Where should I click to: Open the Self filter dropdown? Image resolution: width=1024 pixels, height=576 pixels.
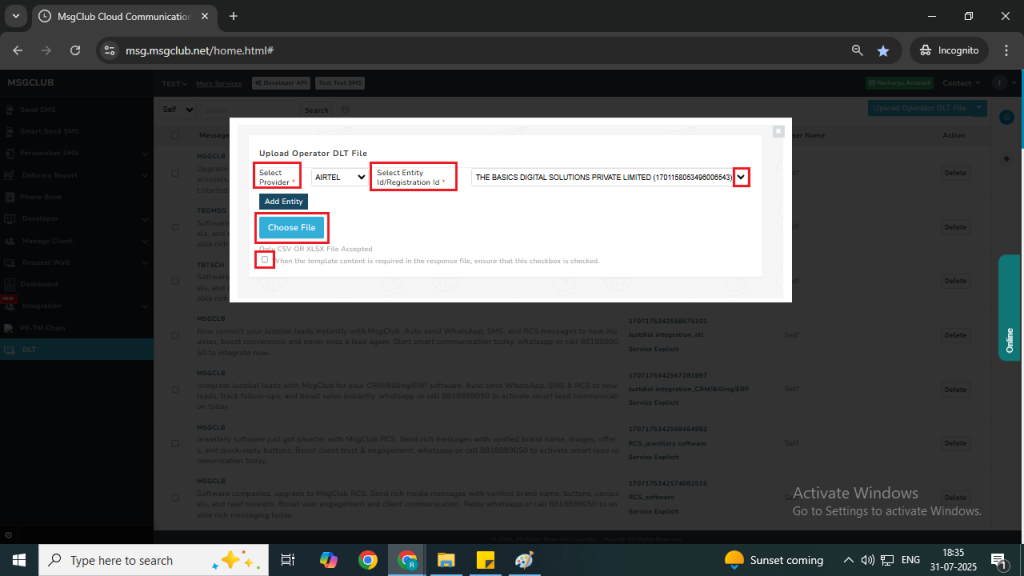(178, 110)
